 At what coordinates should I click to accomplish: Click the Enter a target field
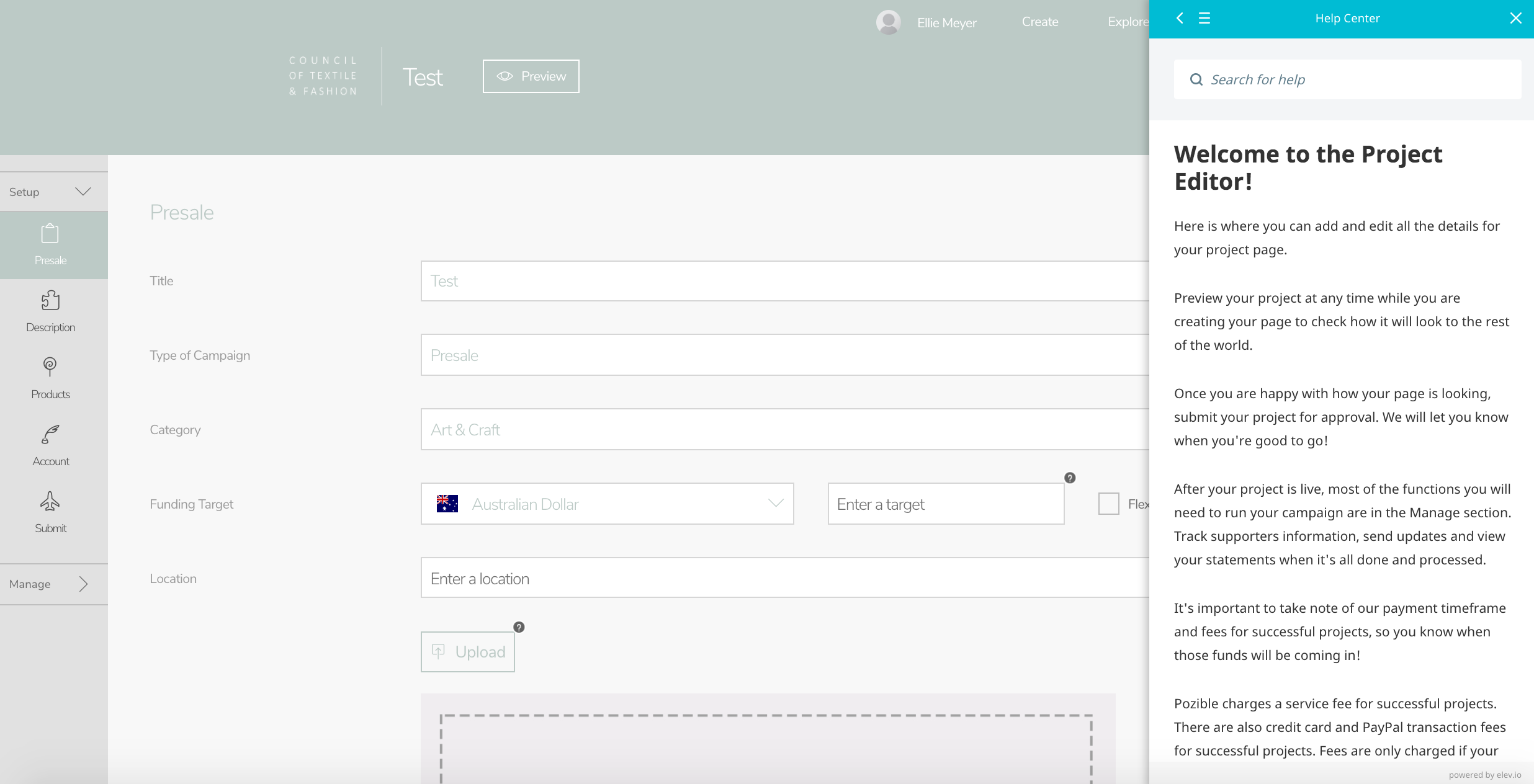[946, 504]
